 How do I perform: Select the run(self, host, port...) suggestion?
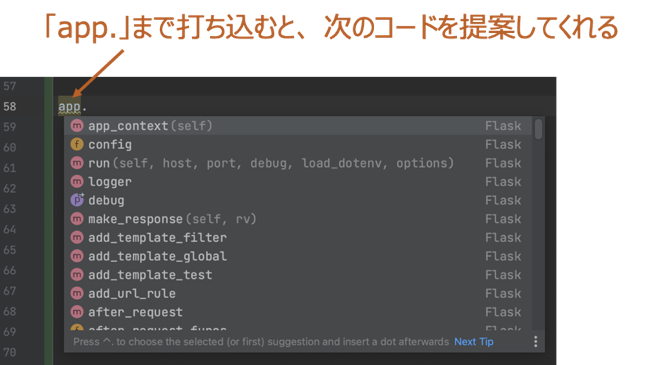(x=298, y=163)
